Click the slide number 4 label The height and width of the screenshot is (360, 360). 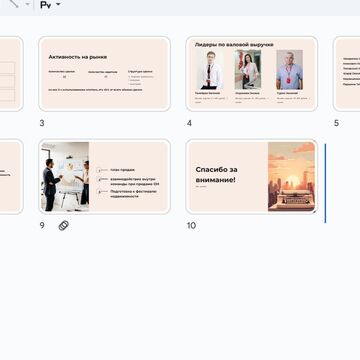tap(189, 123)
